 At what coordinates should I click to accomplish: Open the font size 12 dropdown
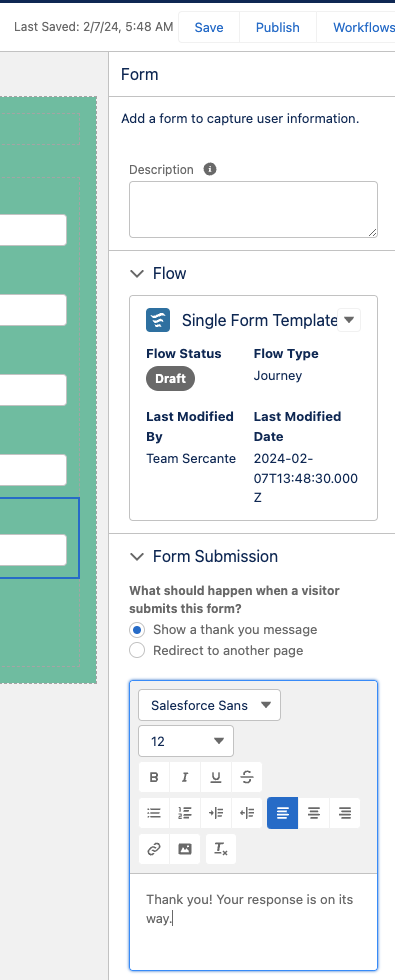point(186,741)
